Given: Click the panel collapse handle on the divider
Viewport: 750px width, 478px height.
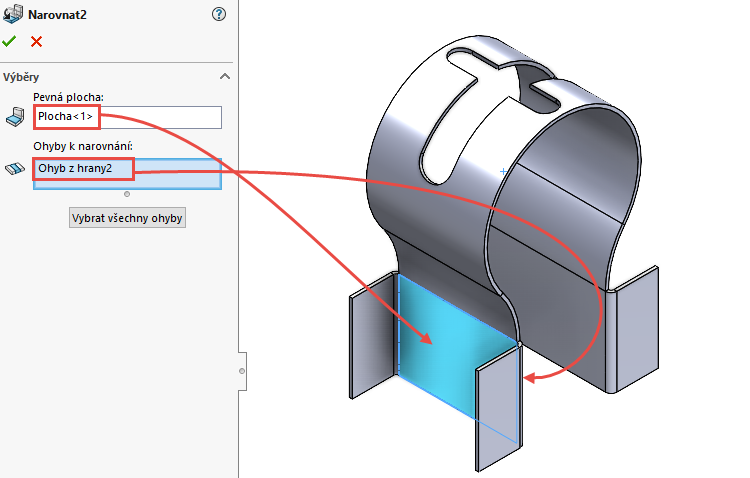Looking at the screenshot, I should [243, 371].
